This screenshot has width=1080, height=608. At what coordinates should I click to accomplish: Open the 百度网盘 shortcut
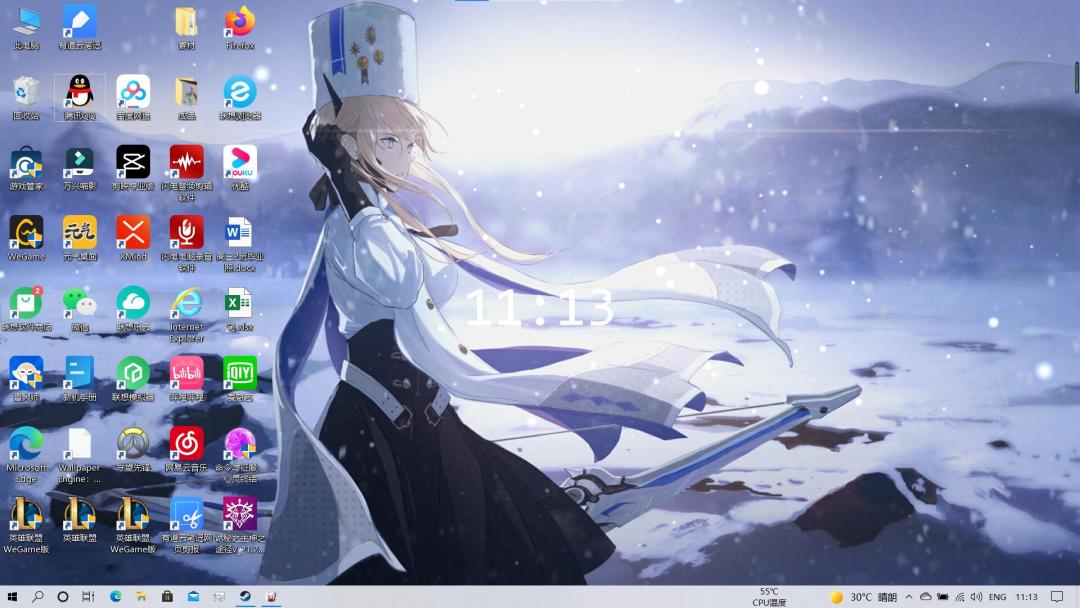(133, 98)
